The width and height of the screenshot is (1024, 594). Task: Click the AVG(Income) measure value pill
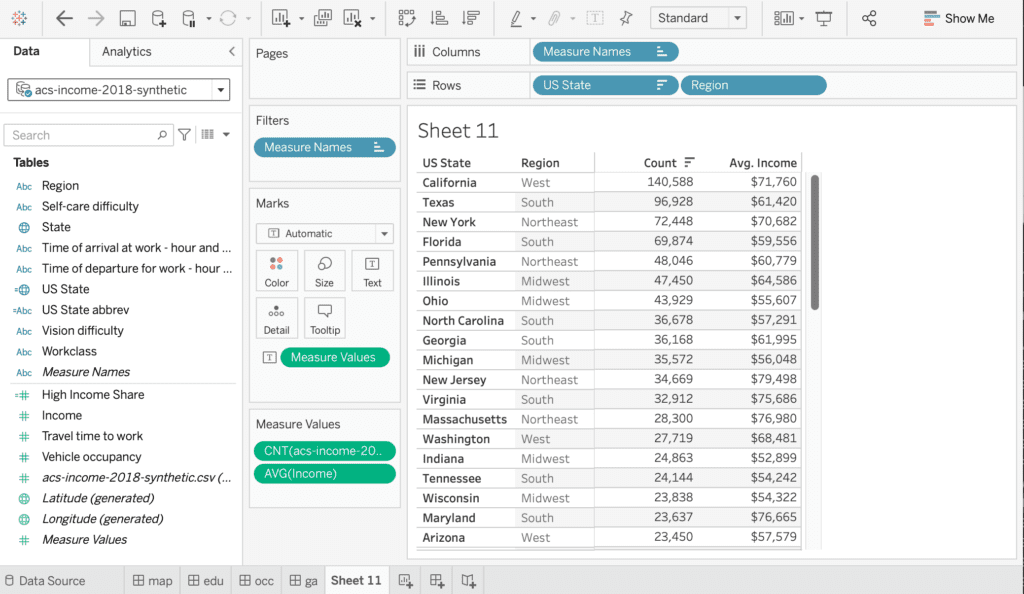pos(325,473)
